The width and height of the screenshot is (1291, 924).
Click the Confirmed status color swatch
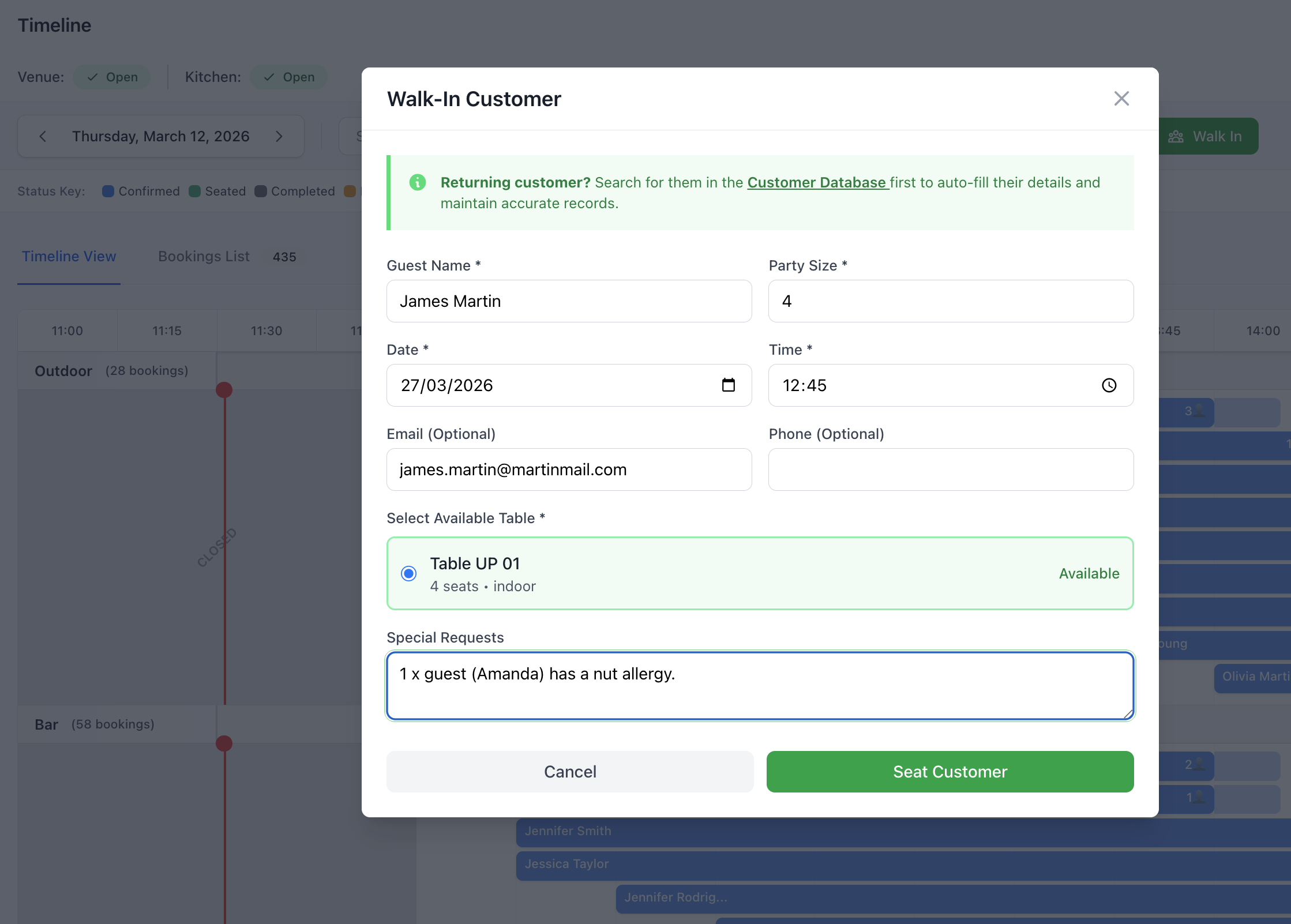[108, 191]
